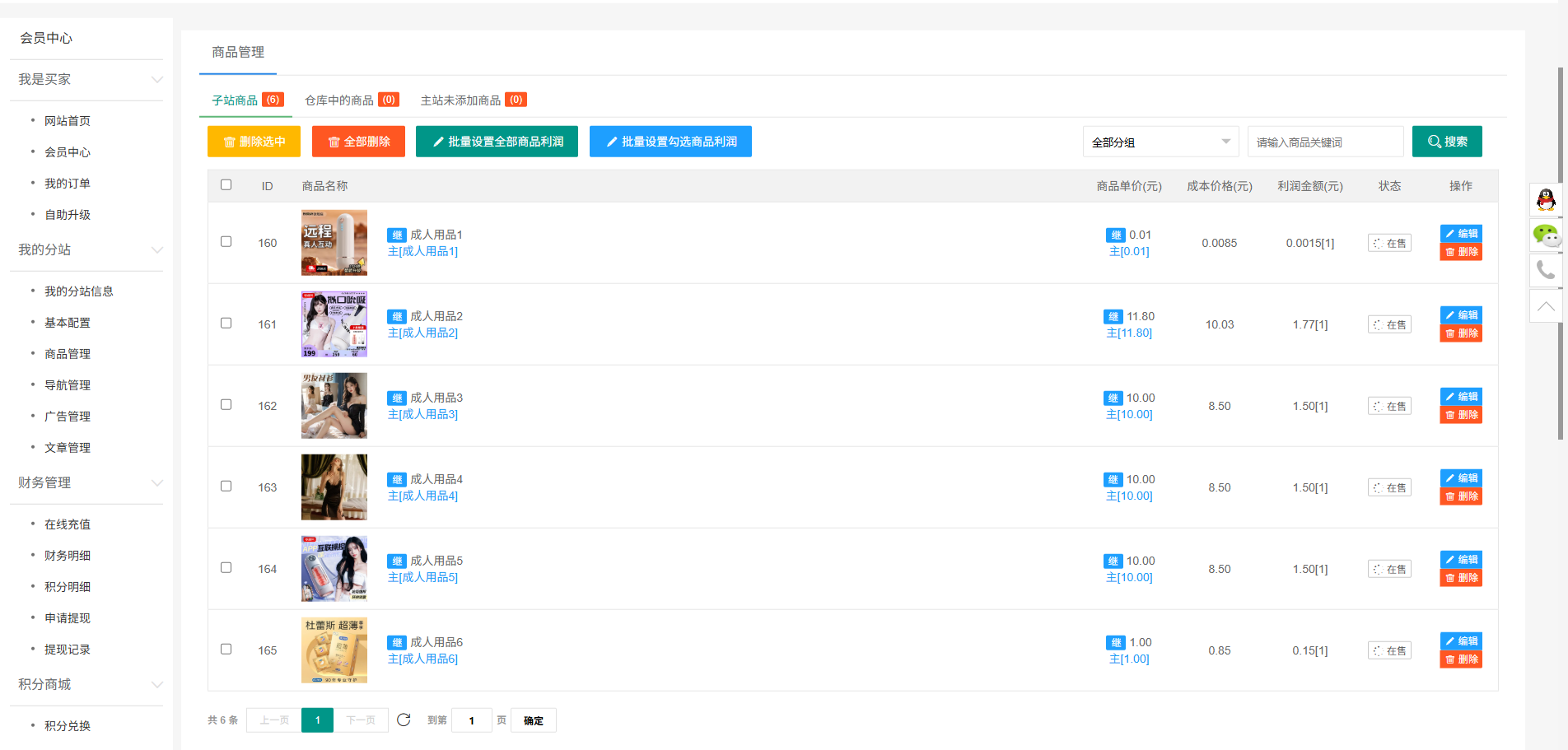
Task: Select page 1 in pagination
Action: 318,720
